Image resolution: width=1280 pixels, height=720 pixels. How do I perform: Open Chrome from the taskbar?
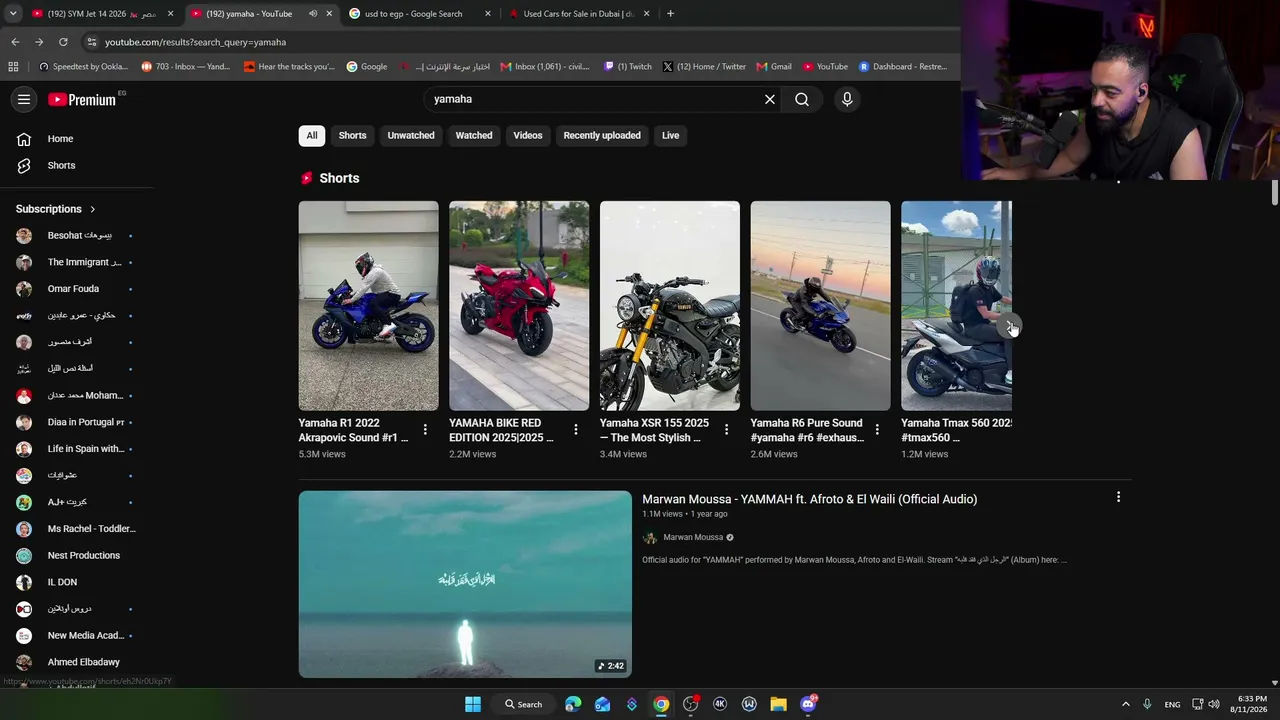(661, 704)
